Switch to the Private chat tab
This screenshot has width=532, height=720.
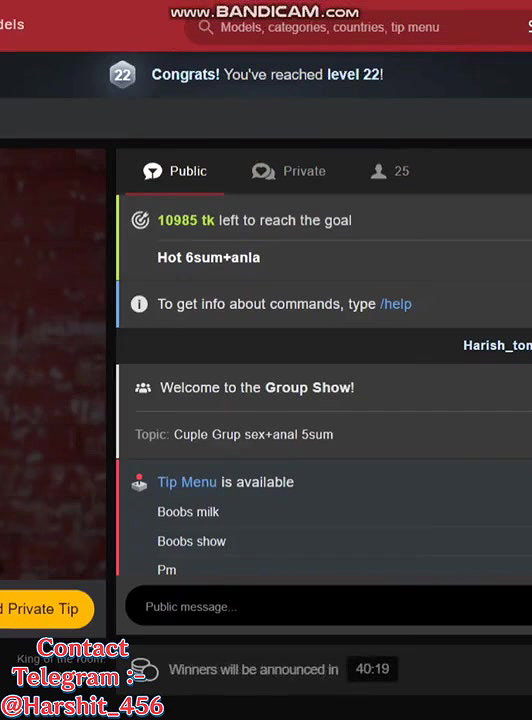click(289, 171)
